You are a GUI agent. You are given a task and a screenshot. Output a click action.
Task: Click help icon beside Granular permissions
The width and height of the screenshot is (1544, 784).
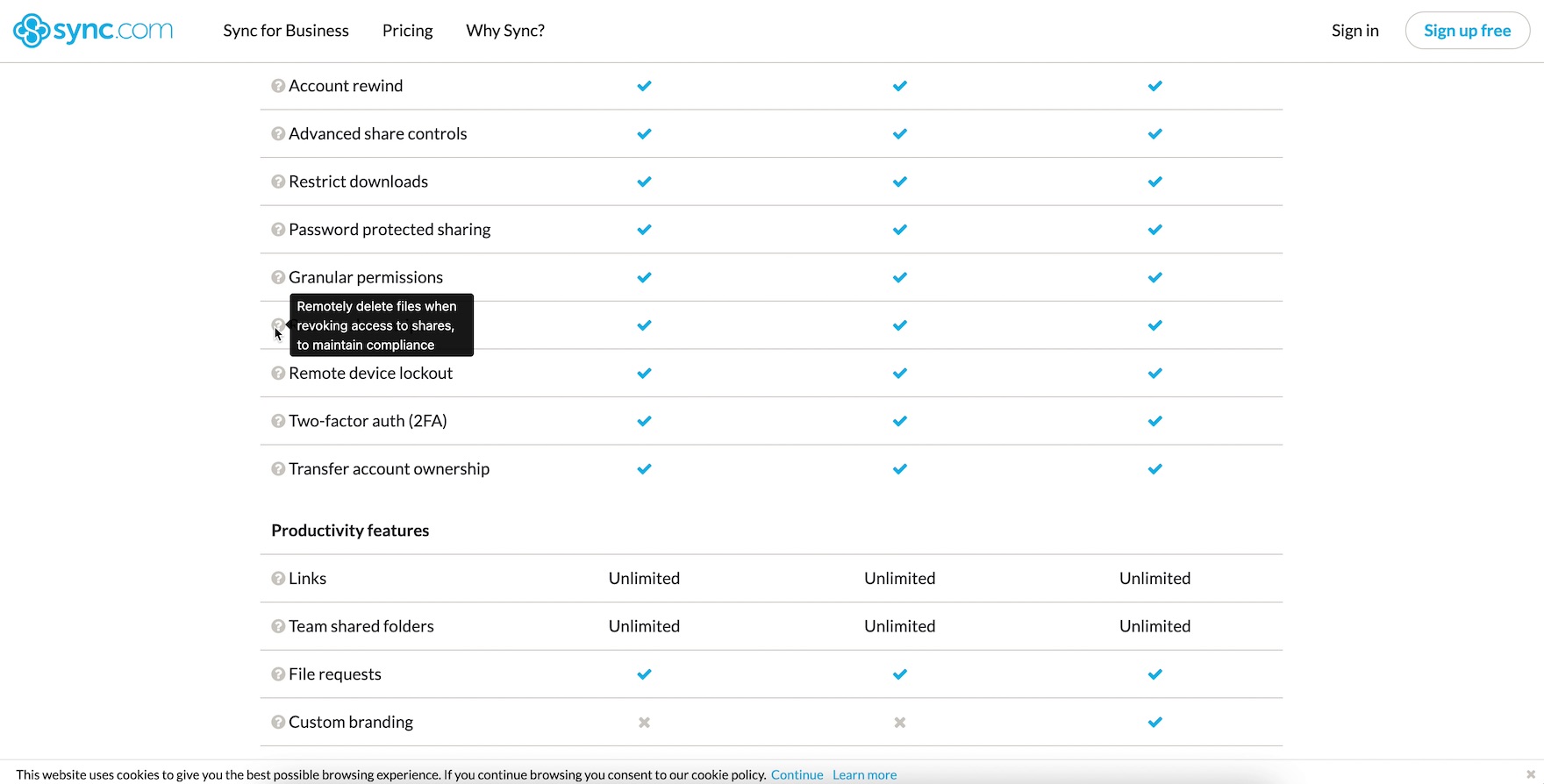(278, 277)
